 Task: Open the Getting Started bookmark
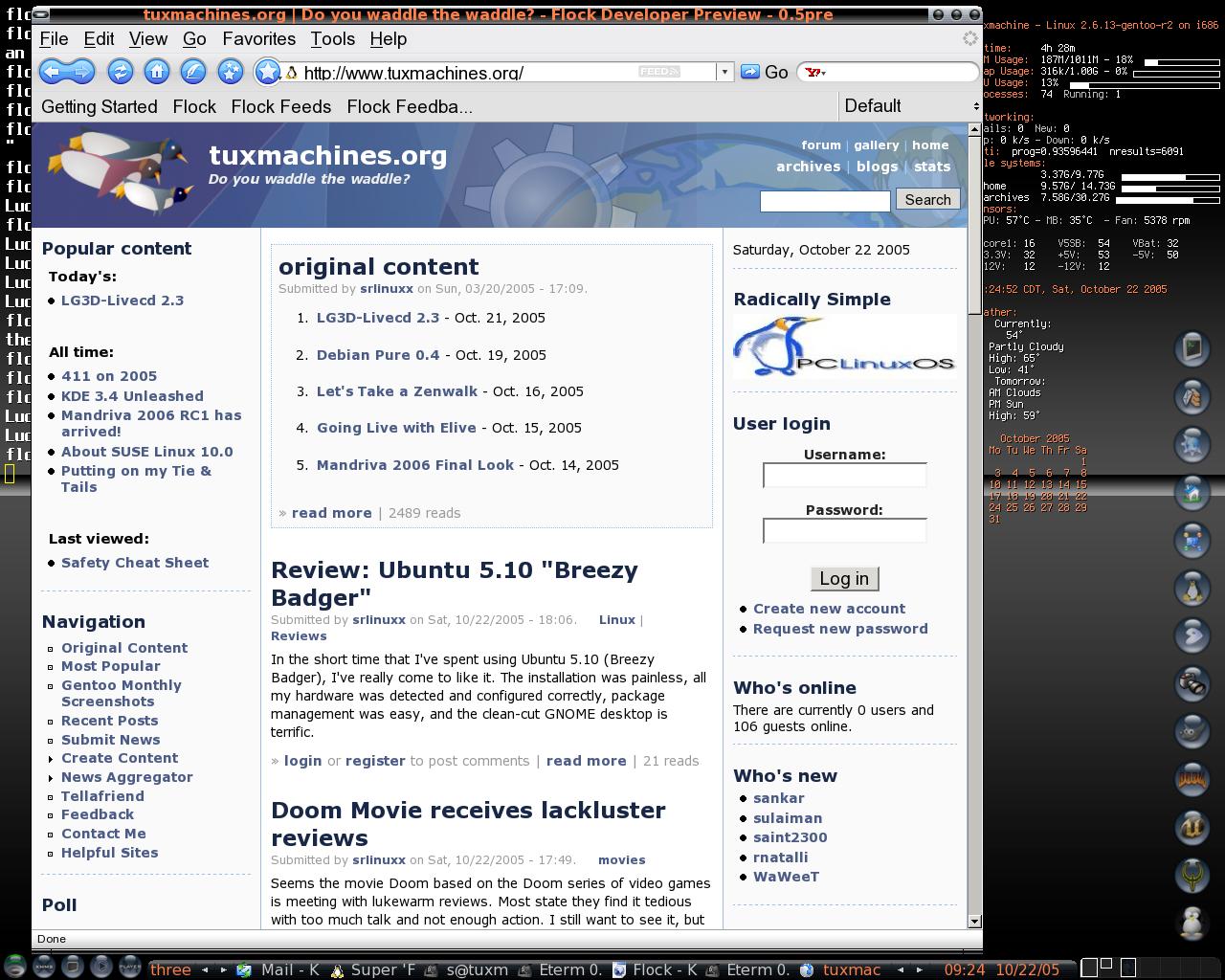tap(100, 107)
